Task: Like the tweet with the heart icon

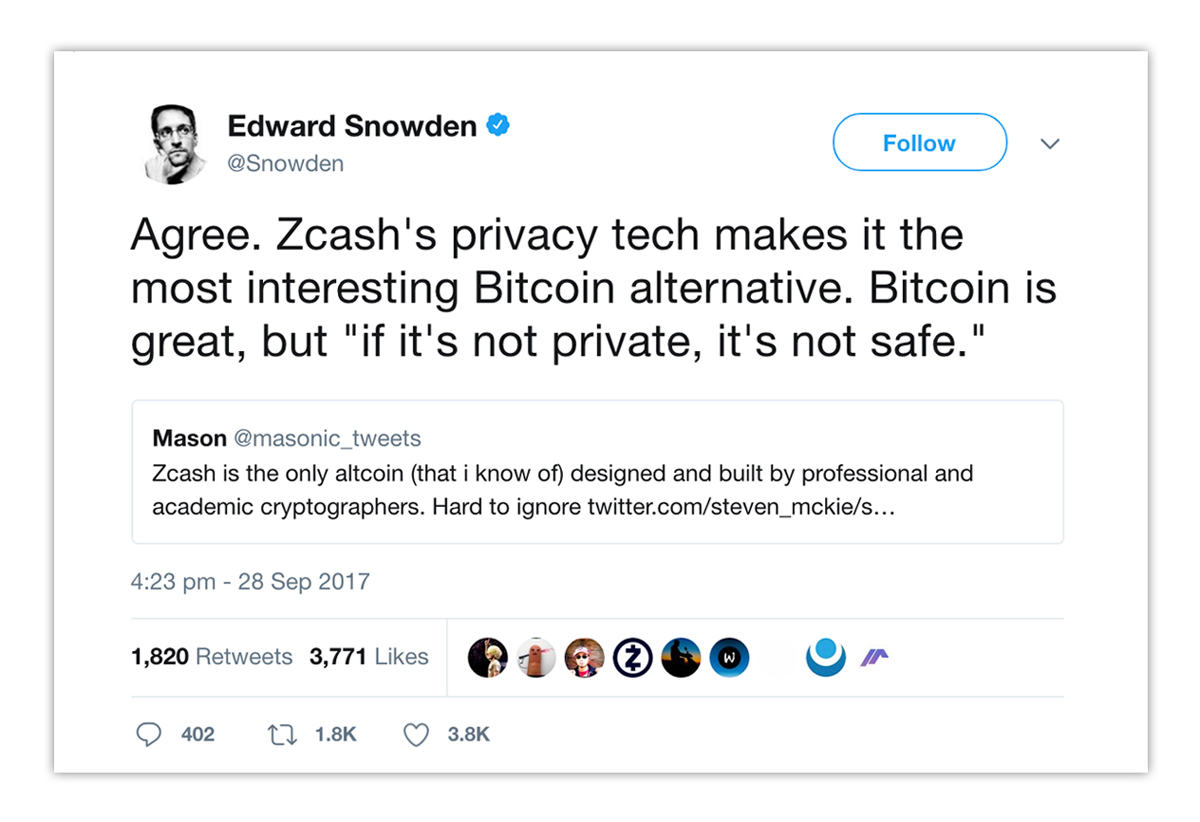Action: pos(416,735)
